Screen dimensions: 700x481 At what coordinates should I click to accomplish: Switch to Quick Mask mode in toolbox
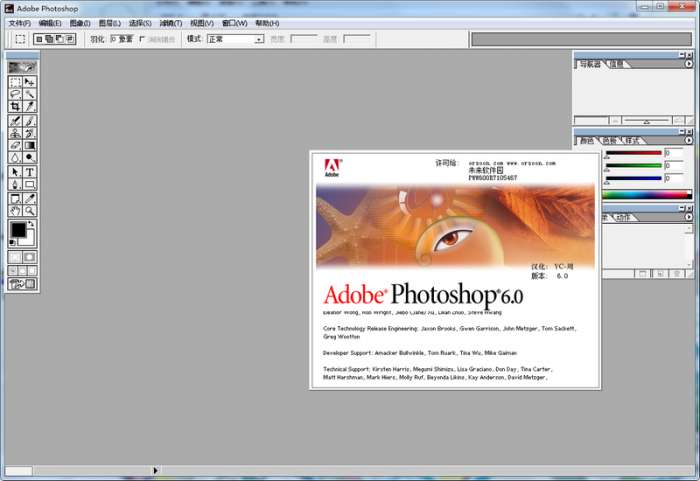[x=29, y=257]
